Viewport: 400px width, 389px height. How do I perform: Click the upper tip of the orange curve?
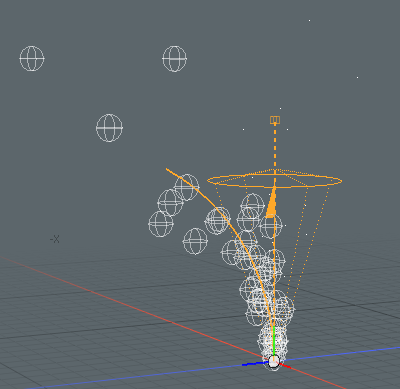167,169
